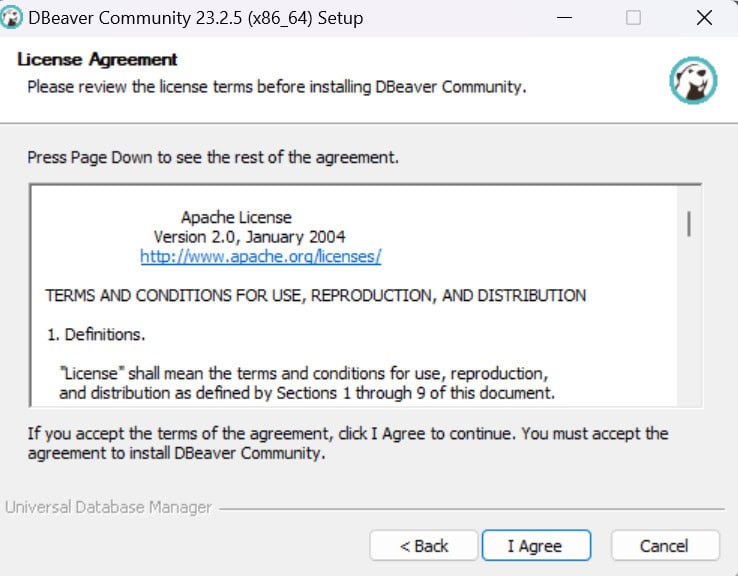The image size is (738, 576).
Task: Click the "Version 2.0, January 2004" line
Action: click(x=249, y=237)
